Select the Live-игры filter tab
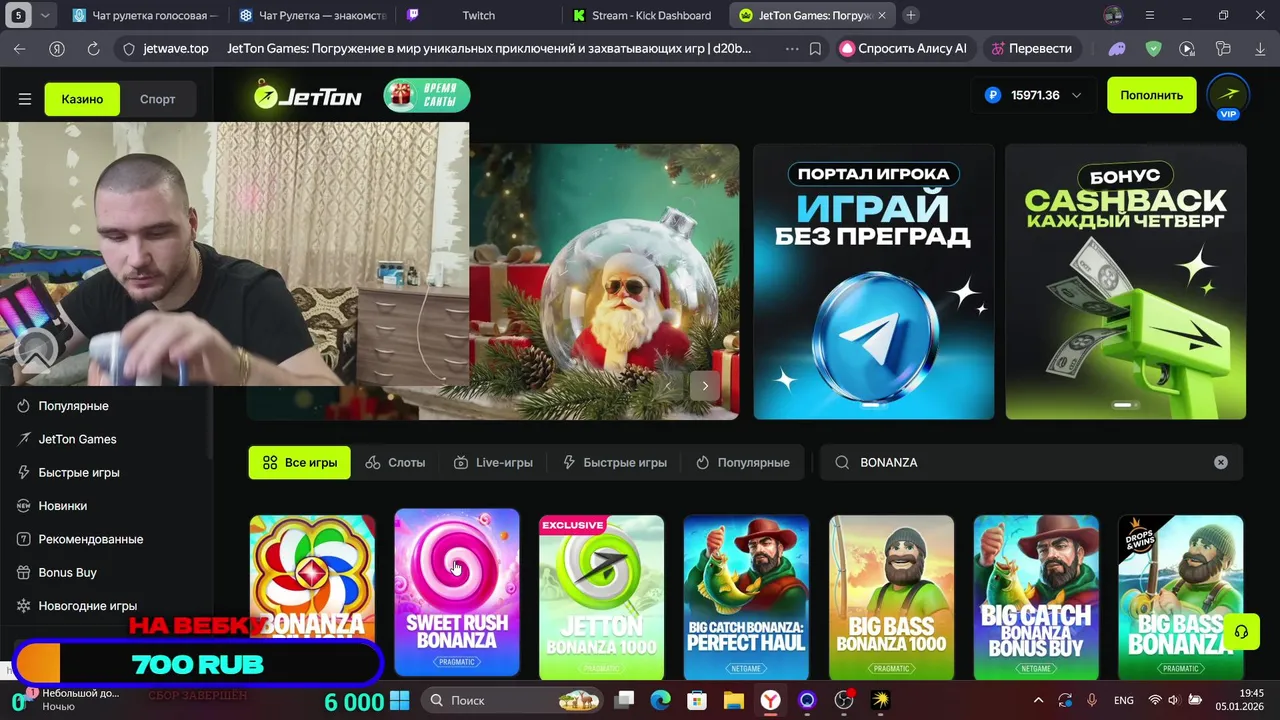The height and width of the screenshot is (720, 1280). (x=493, y=462)
